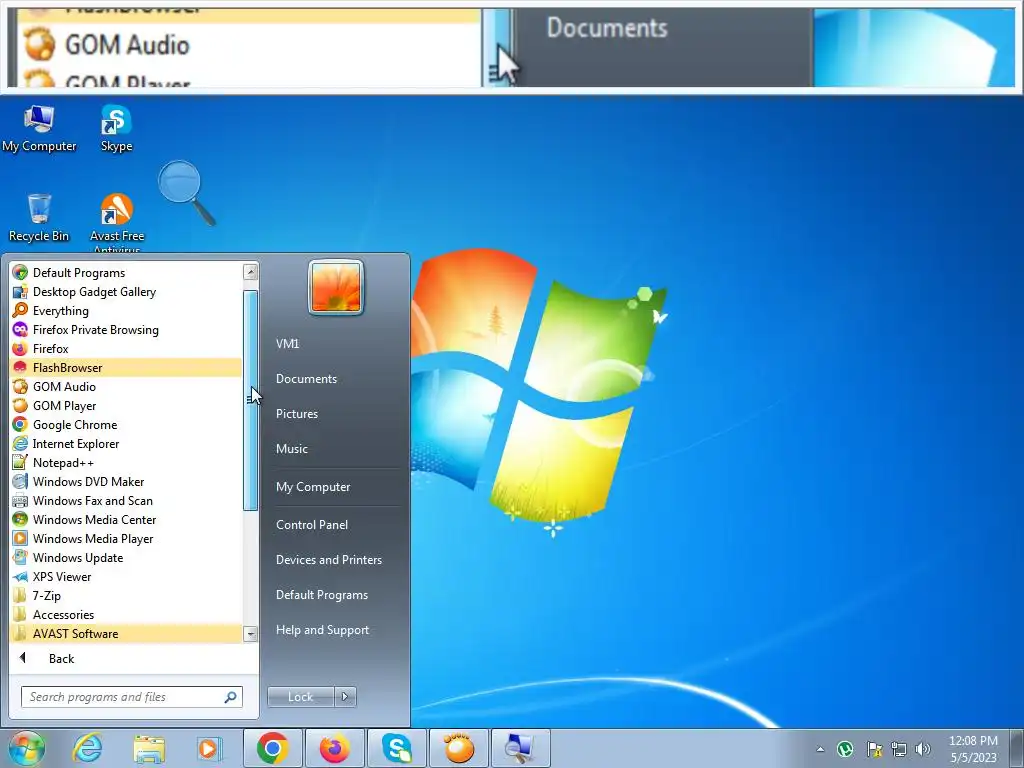This screenshot has width=1024, height=768.
Task: Expand the 7-Zip folder
Action: (x=126, y=595)
